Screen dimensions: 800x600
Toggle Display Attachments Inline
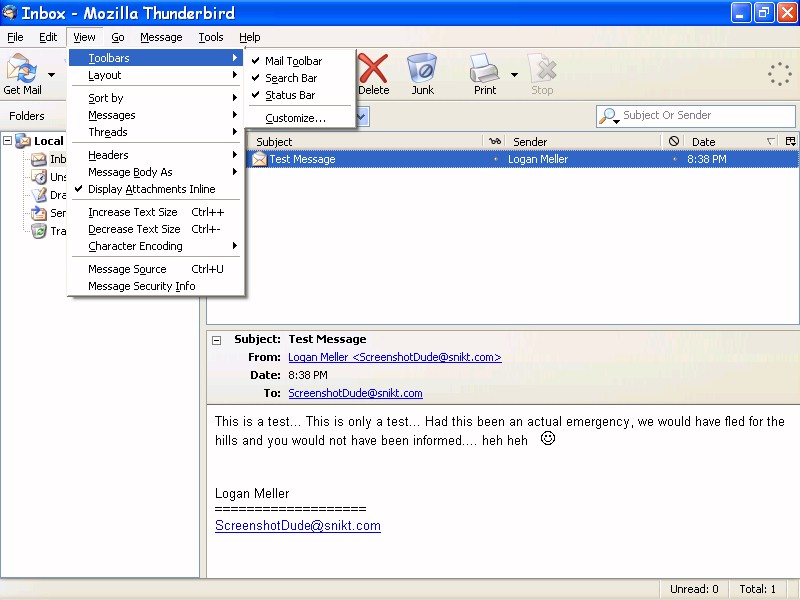tap(156, 189)
